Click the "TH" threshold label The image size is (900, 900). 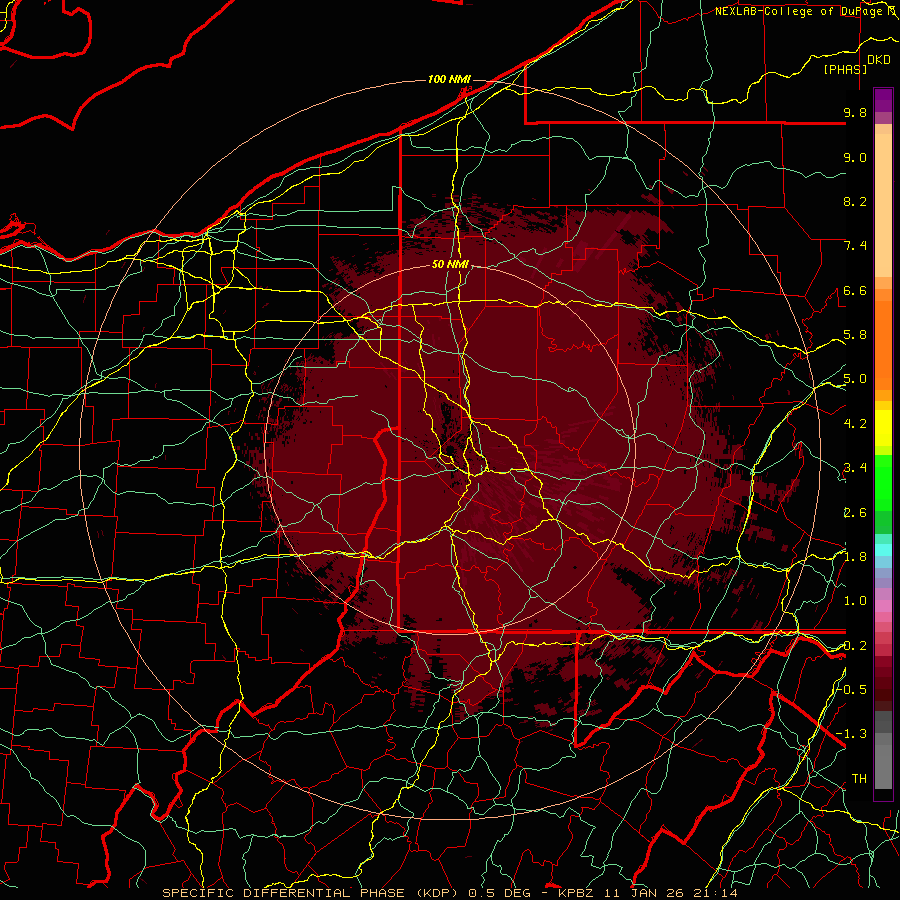tap(859, 778)
